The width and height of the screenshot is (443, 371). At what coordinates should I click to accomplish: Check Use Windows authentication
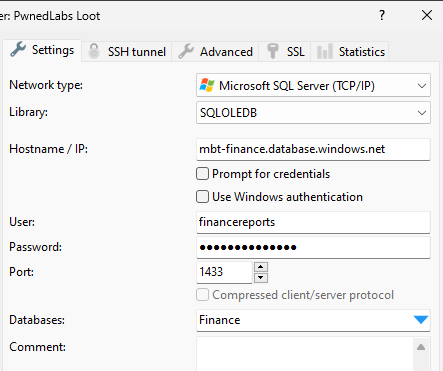point(202,197)
